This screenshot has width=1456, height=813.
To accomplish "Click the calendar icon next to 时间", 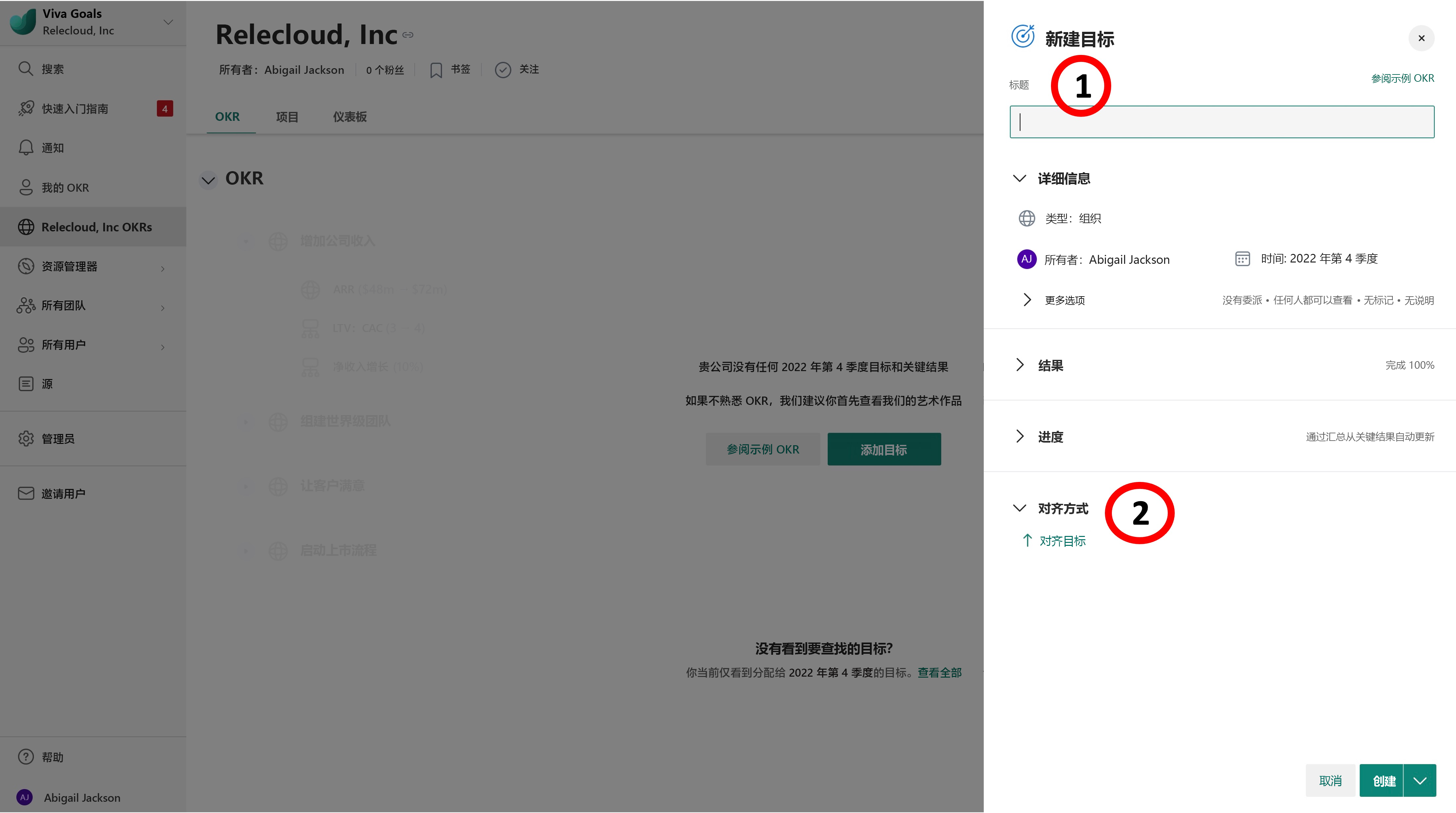I will 1242,259.
